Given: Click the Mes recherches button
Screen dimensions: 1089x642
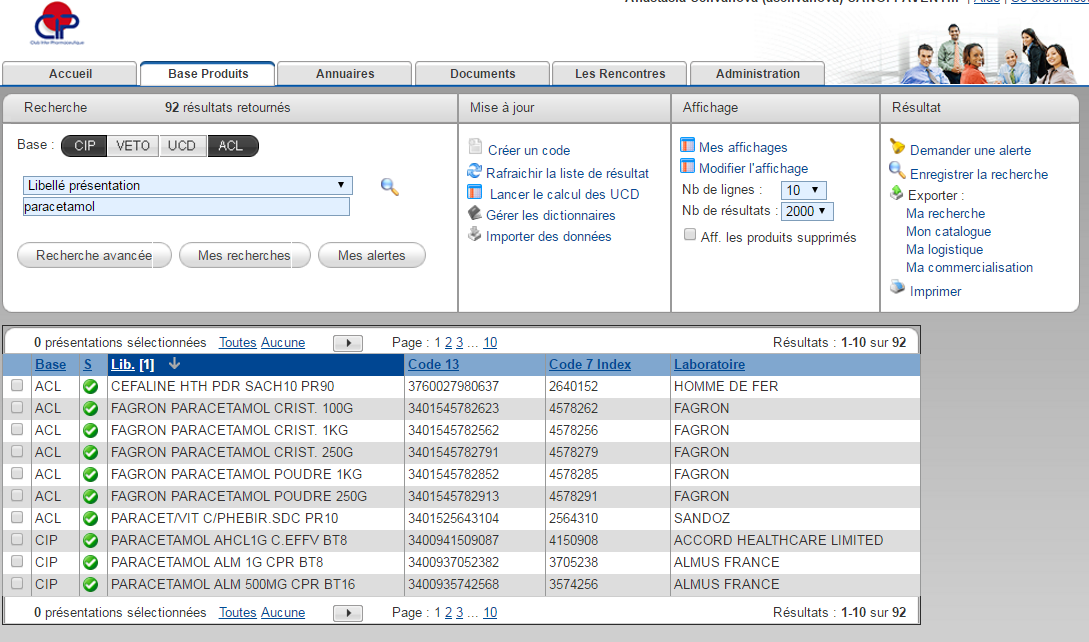Looking at the screenshot, I should click(x=244, y=256).
